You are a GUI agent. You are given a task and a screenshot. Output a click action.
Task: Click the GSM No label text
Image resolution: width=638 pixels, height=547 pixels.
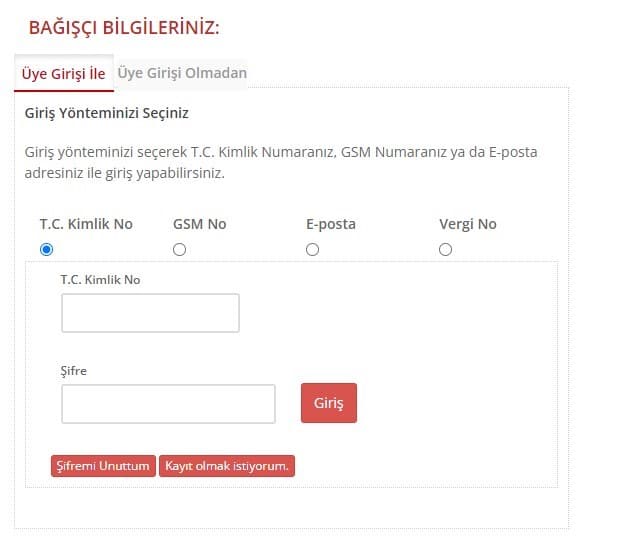pyautogui.click(x=199, y=224)
